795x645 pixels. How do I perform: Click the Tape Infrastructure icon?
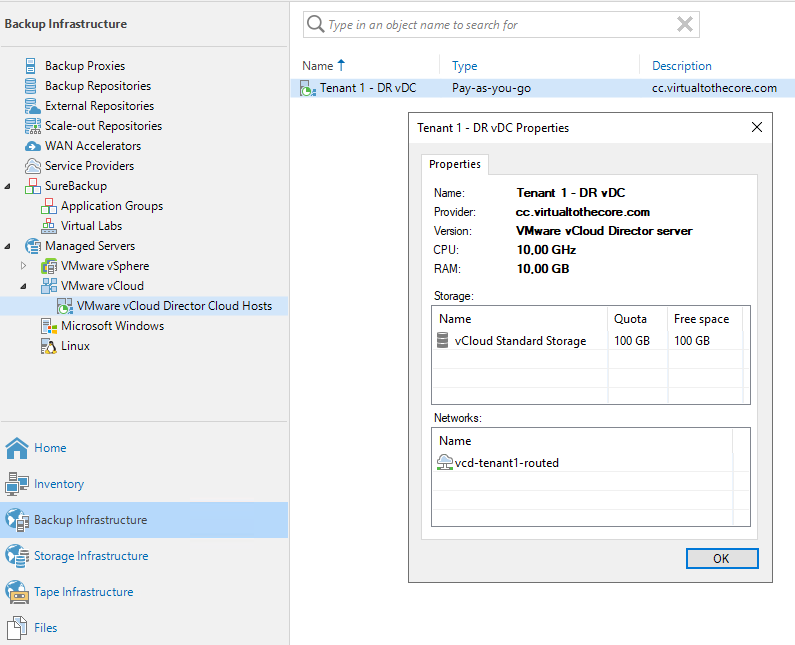17,592
